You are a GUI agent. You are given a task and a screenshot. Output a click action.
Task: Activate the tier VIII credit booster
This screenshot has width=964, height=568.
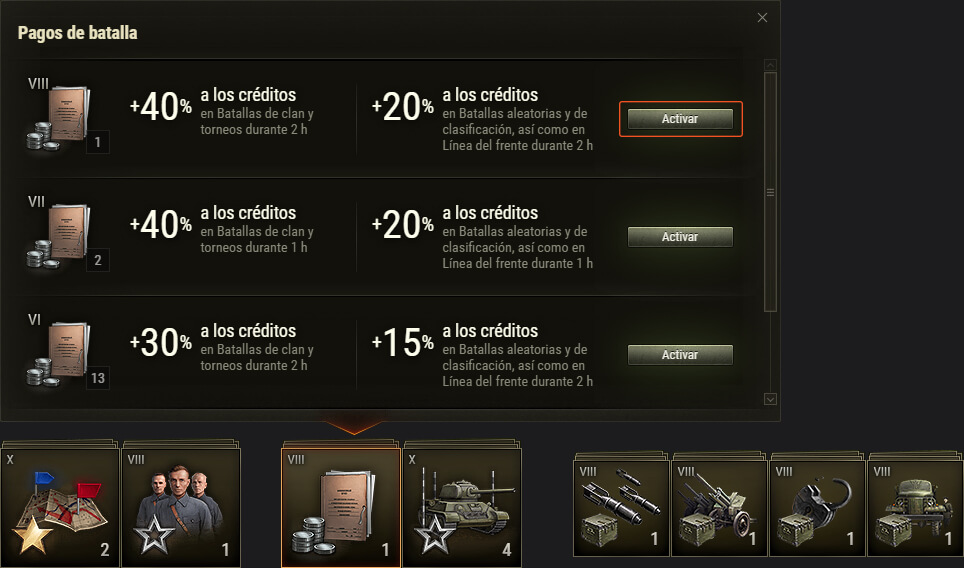pos(680,119)
